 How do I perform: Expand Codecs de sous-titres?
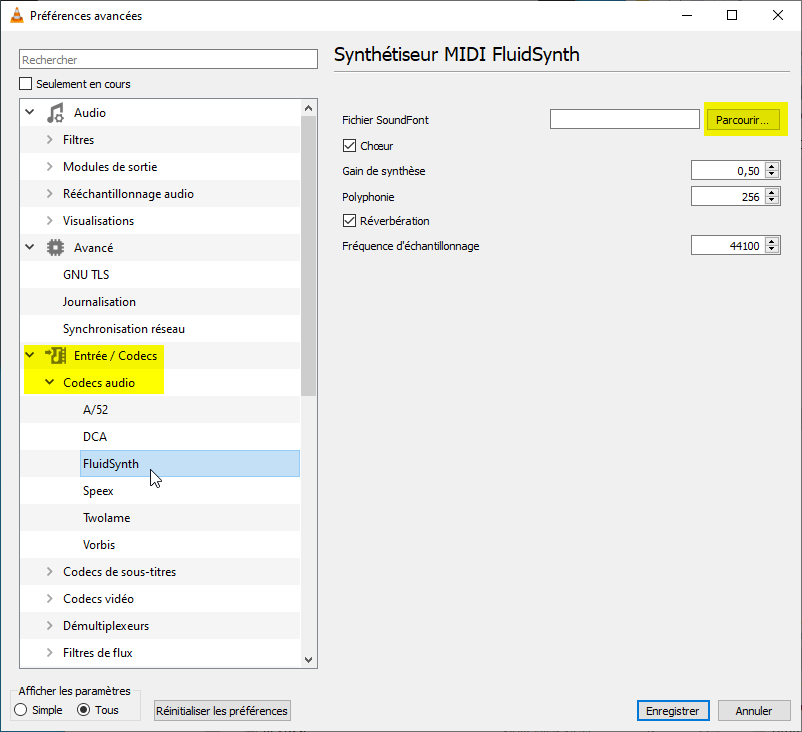click(50, 571)
